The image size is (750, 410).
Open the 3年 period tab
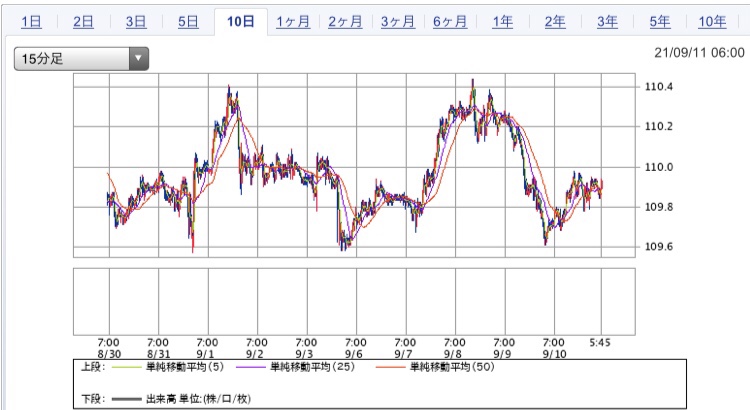tap(607, 22)
